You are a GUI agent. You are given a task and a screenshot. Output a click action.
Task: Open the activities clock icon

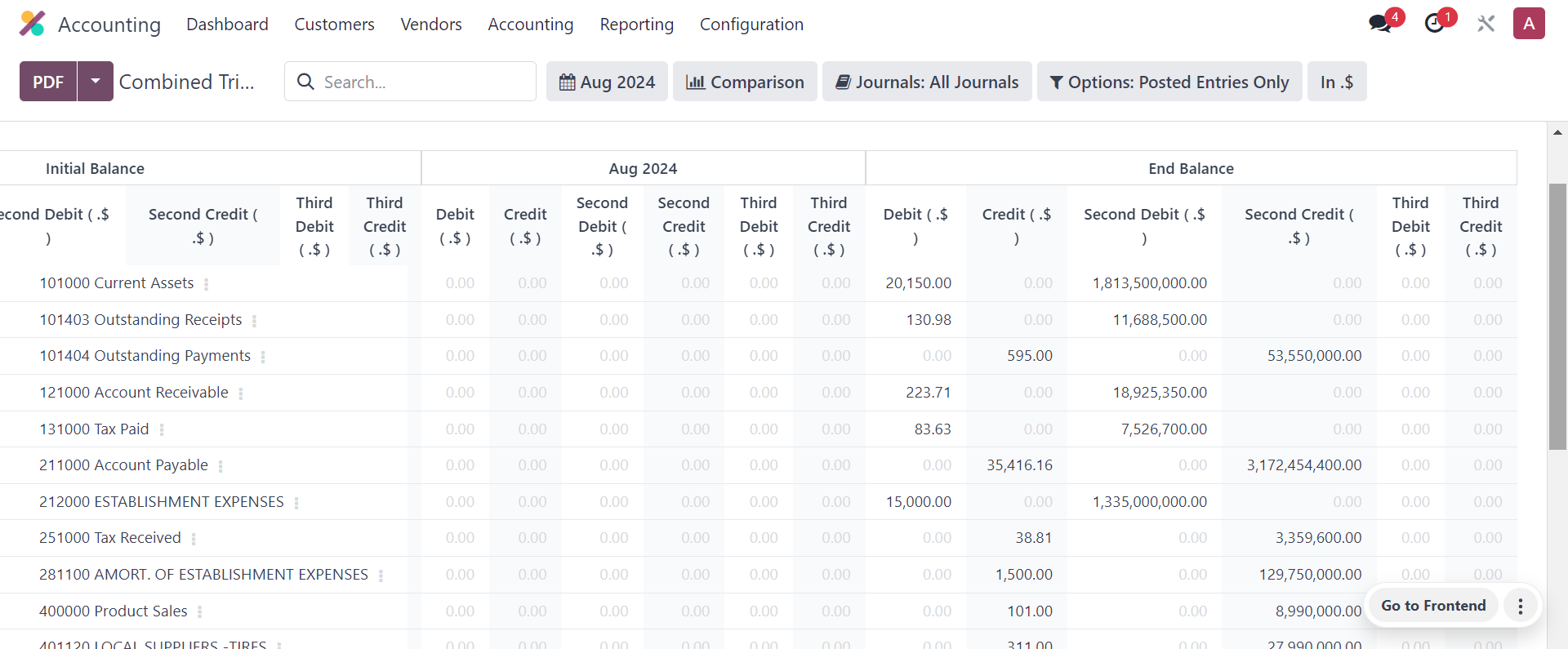pyautogui.click(x=1434, y=23)
